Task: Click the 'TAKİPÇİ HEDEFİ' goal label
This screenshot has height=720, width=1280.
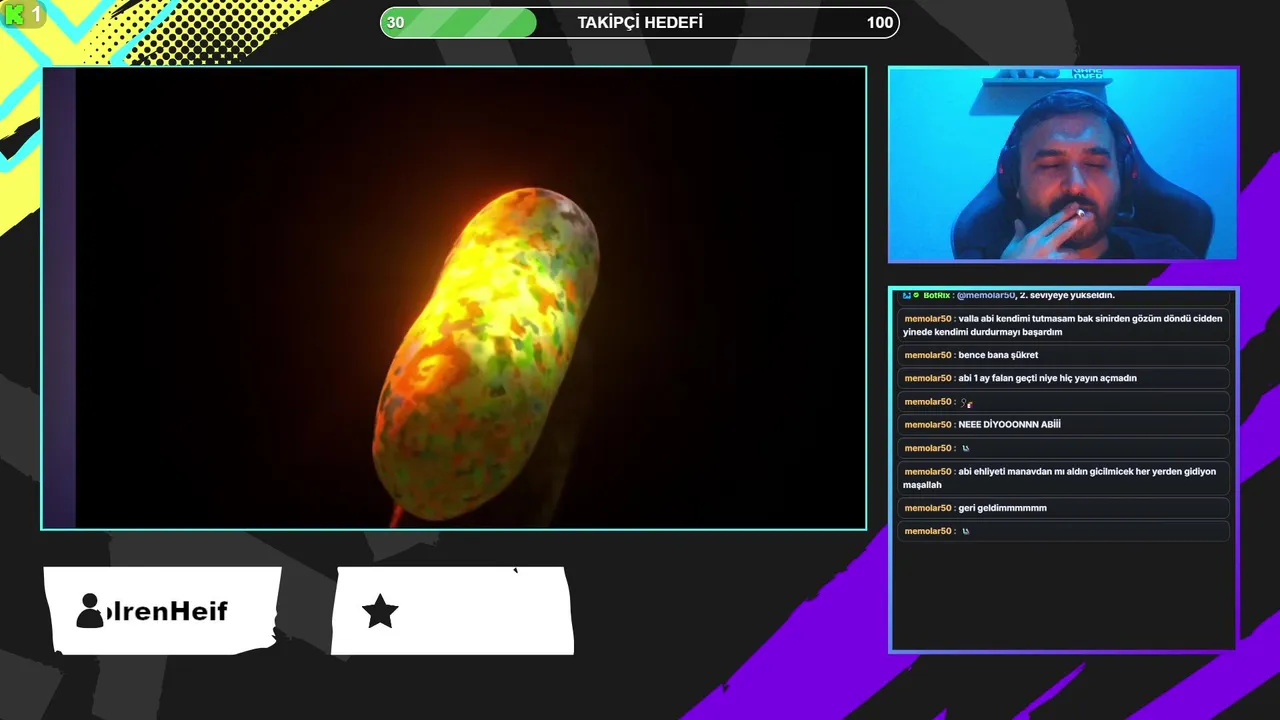Action: pos(640,22)
